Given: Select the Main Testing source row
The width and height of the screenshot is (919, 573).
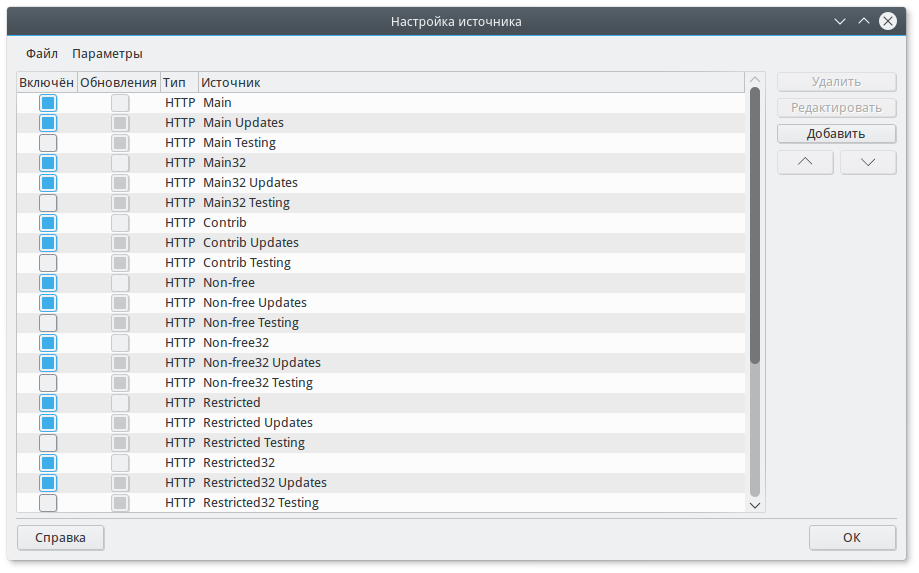Looking at the screenshot, I should point(381,143).
